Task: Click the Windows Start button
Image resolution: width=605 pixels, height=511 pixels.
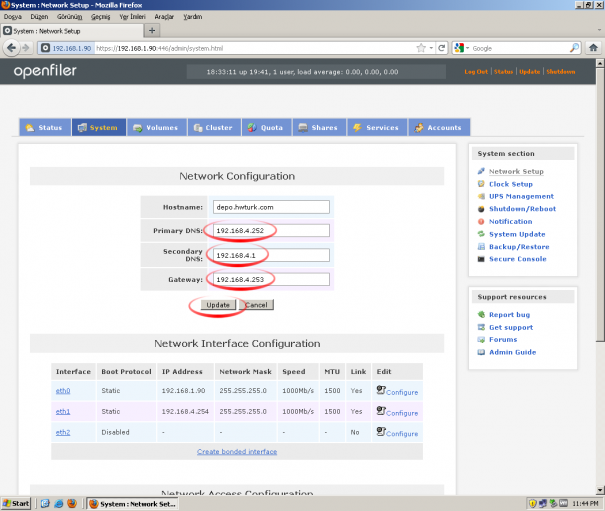Action: click(x=16, y=503)
